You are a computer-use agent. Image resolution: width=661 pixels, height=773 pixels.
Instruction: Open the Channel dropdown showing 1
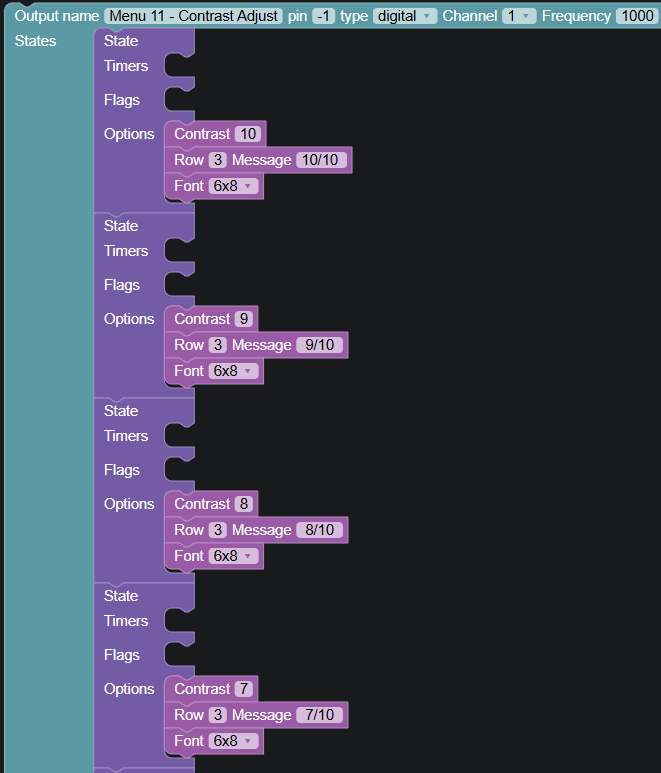tap(519, 16)
